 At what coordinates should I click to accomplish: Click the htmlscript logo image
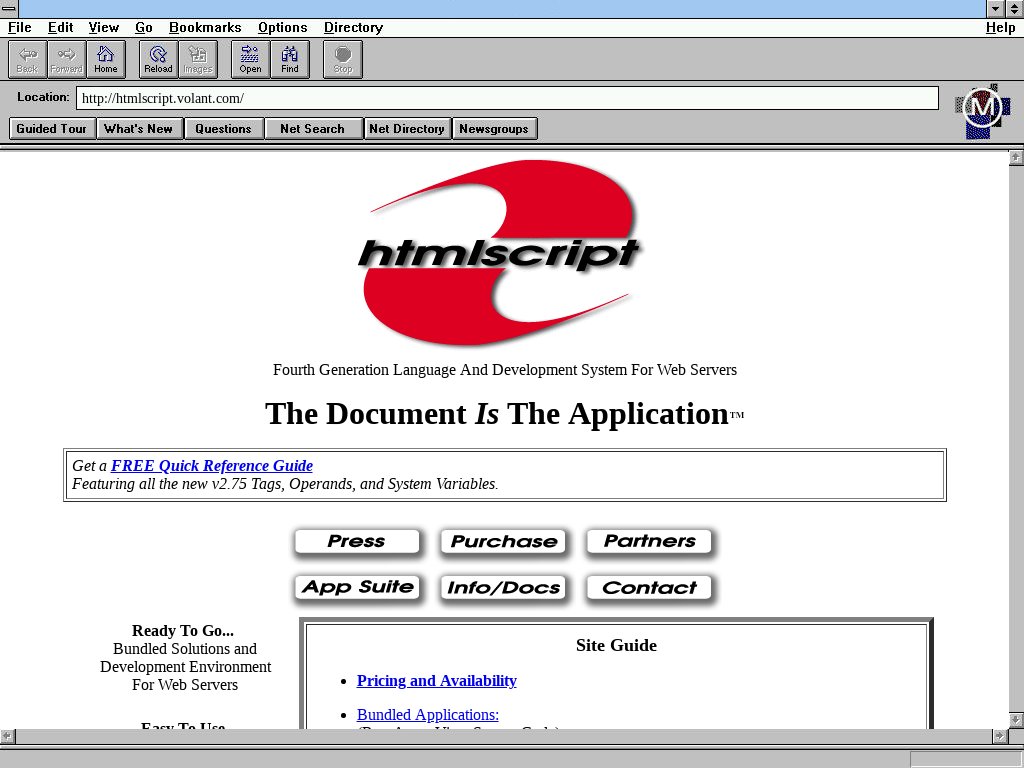pyautogui.click(x=500, y=253)
